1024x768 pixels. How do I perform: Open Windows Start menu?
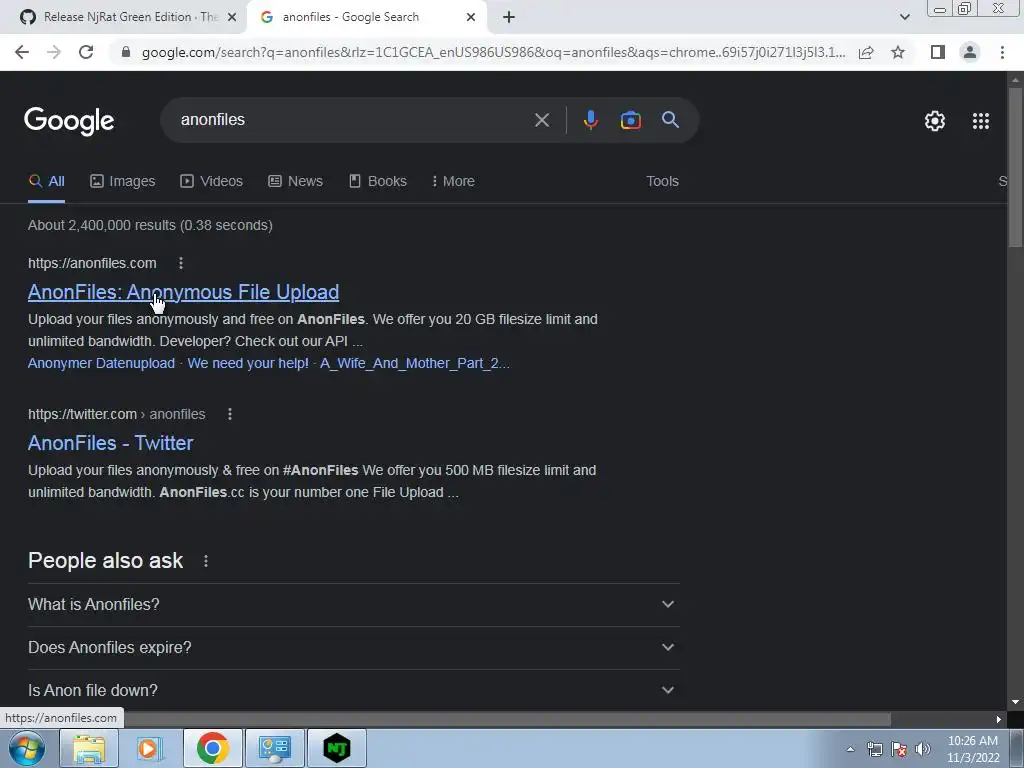(26, 748)
